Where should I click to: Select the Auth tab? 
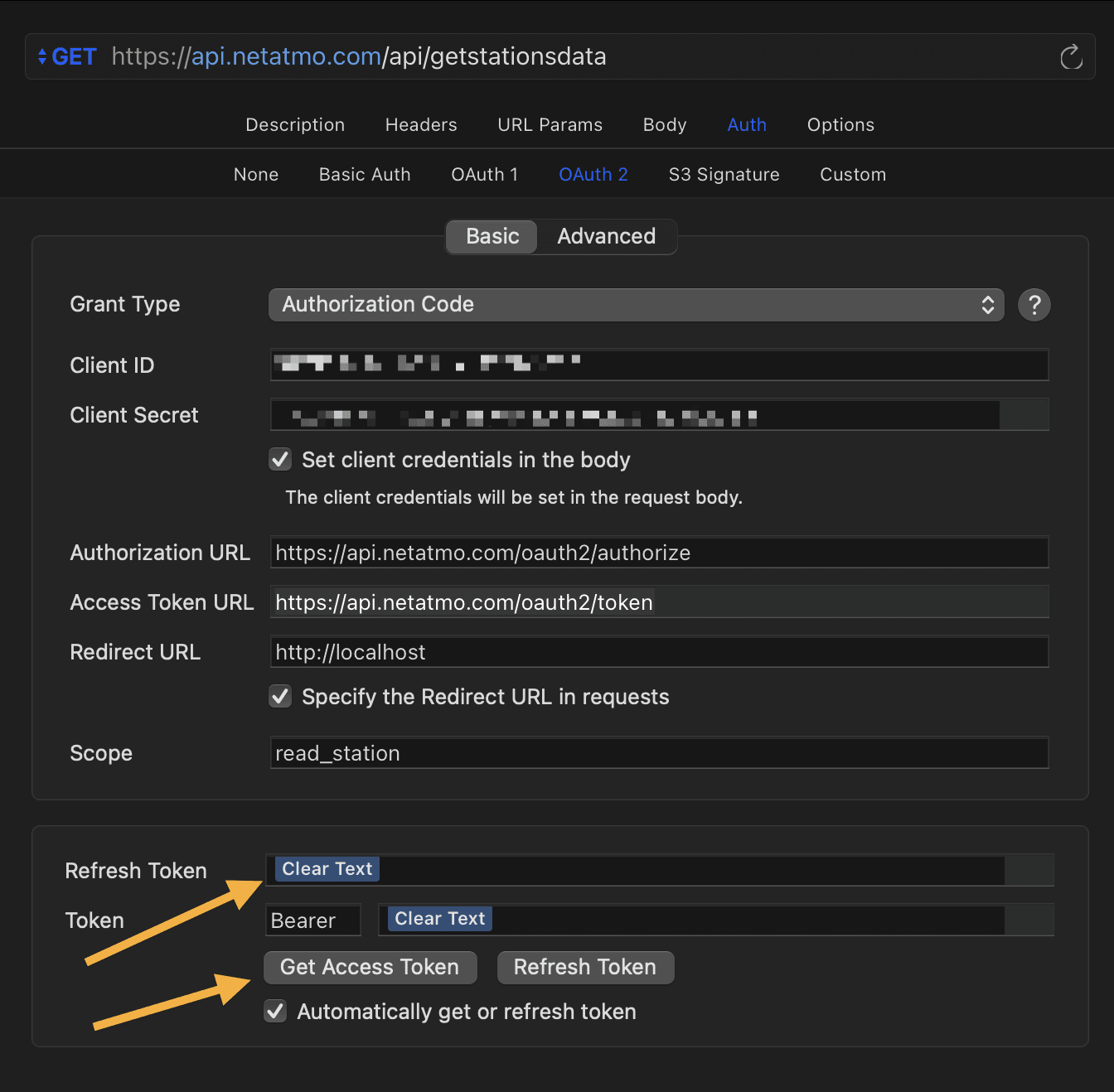coord(747,124)
